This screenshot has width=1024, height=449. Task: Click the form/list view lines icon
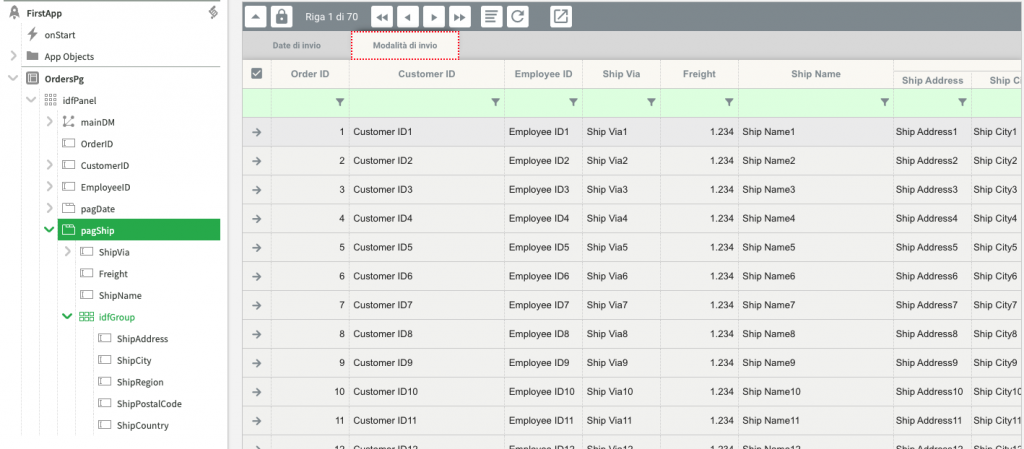pyautogui.click(x=492, y=17)
